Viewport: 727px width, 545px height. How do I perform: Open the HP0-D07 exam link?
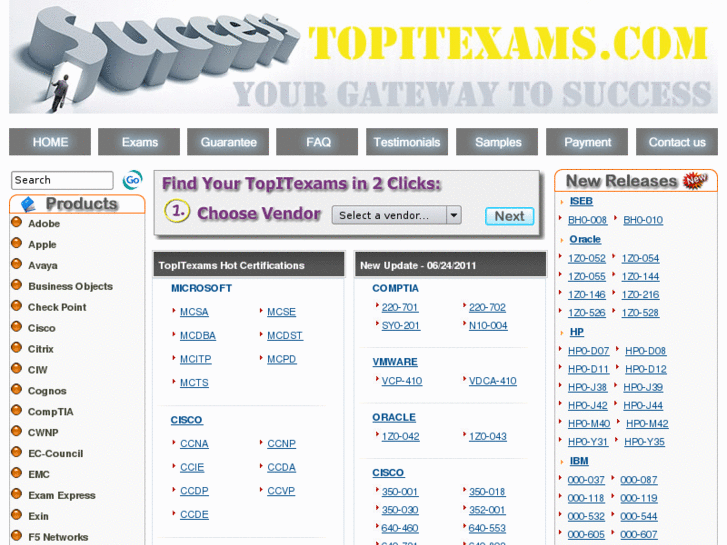click(588, 351)
